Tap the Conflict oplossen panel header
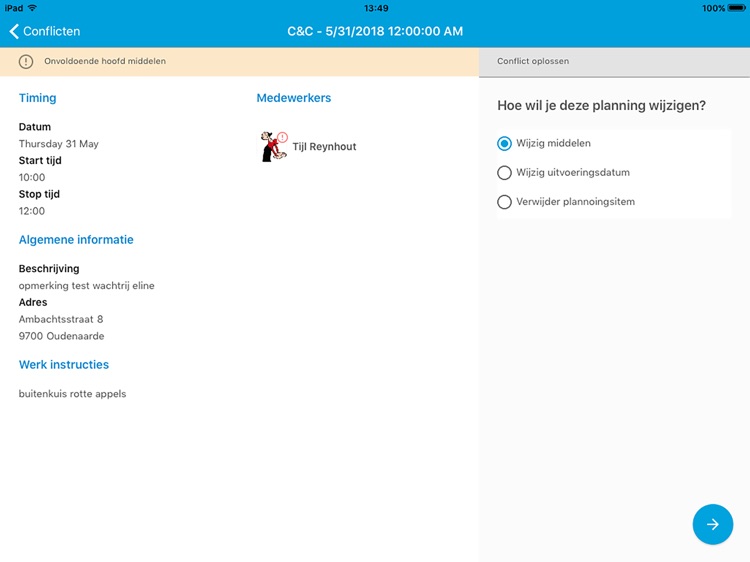This screenshot has width=750, height=562. 614,62
